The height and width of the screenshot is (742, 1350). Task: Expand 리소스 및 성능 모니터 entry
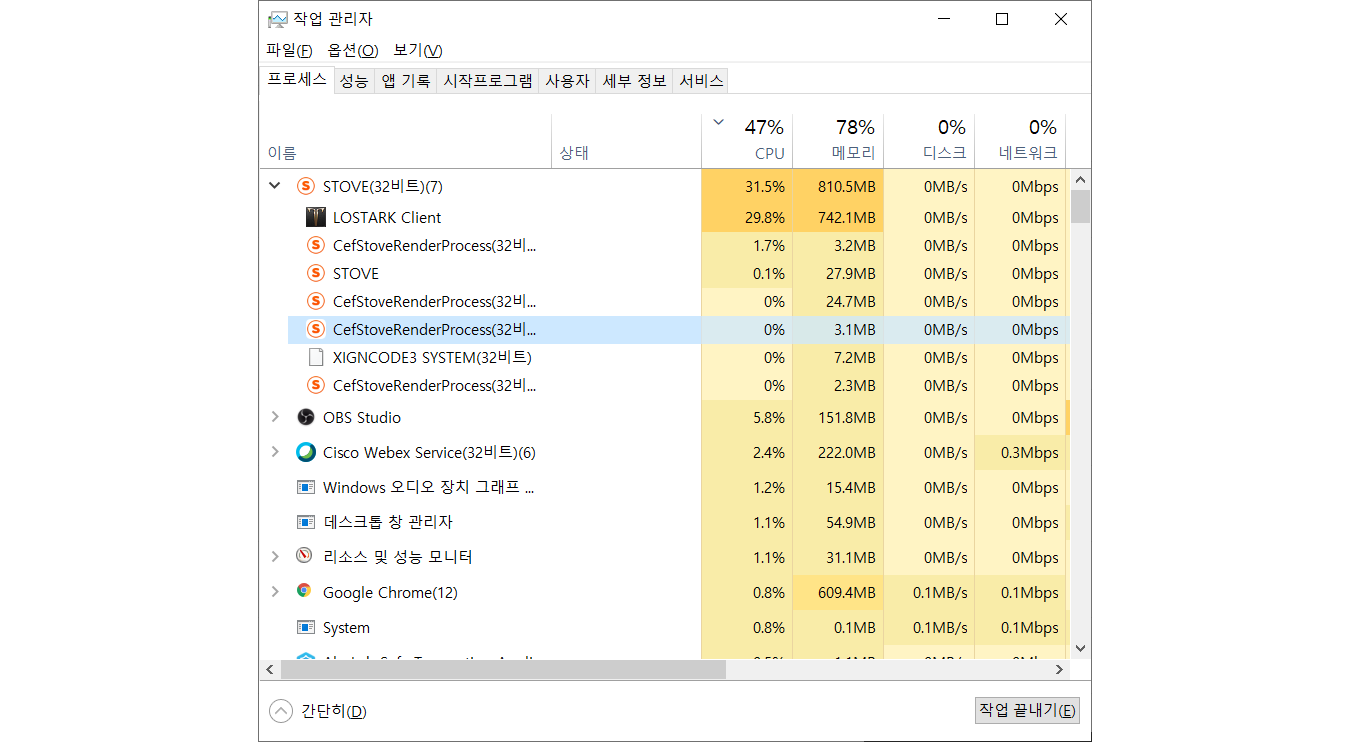tap(275, 556)
